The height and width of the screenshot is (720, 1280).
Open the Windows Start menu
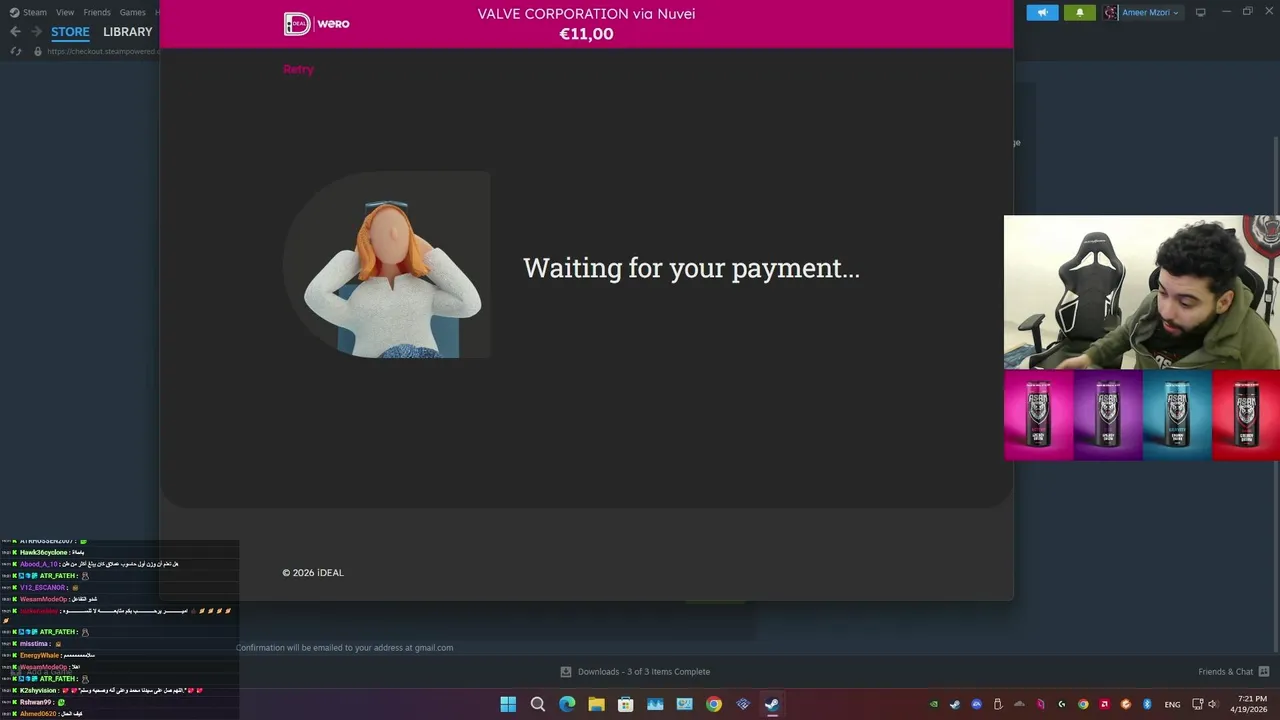[508, 704]
